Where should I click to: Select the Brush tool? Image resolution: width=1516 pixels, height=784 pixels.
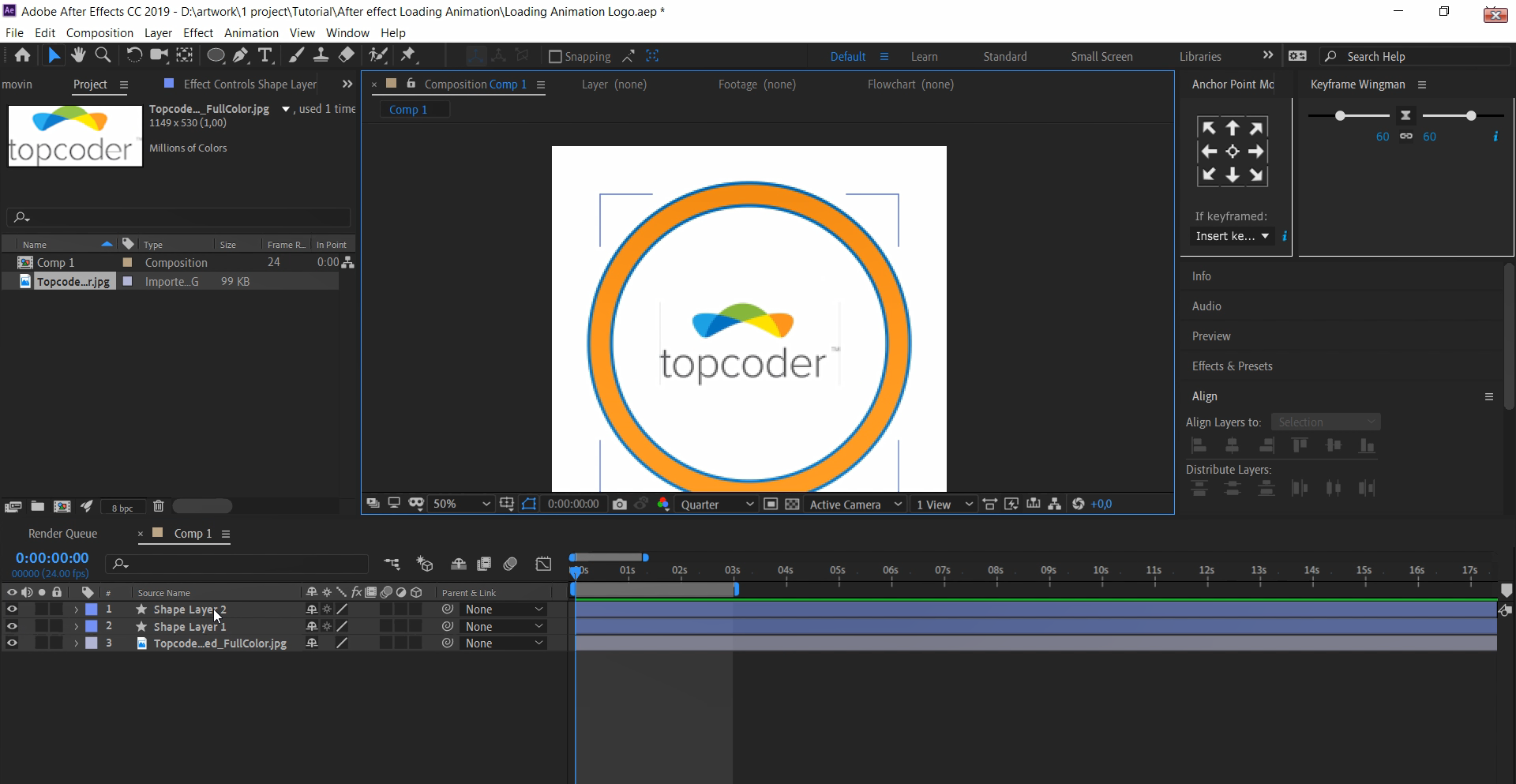[295, 55]
